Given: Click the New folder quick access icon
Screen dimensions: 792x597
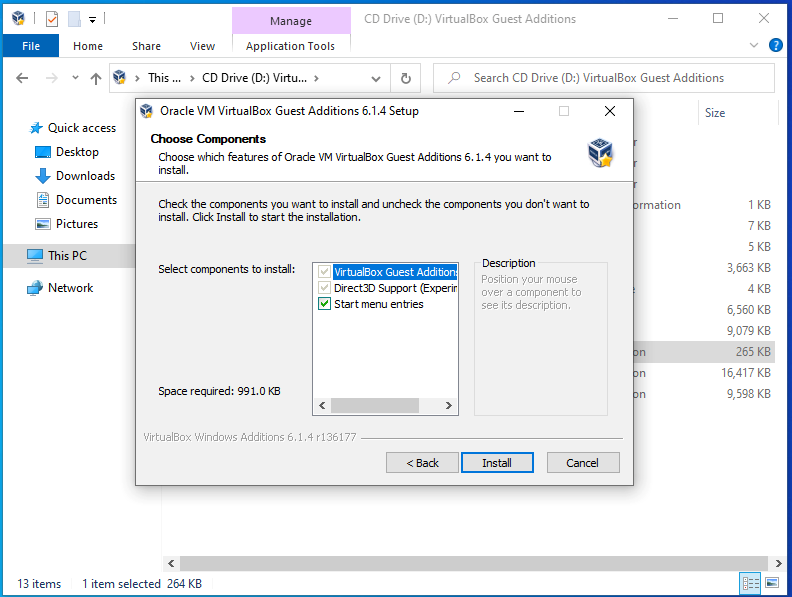Looking at the screenshot, I should click(x=74, y=19).
